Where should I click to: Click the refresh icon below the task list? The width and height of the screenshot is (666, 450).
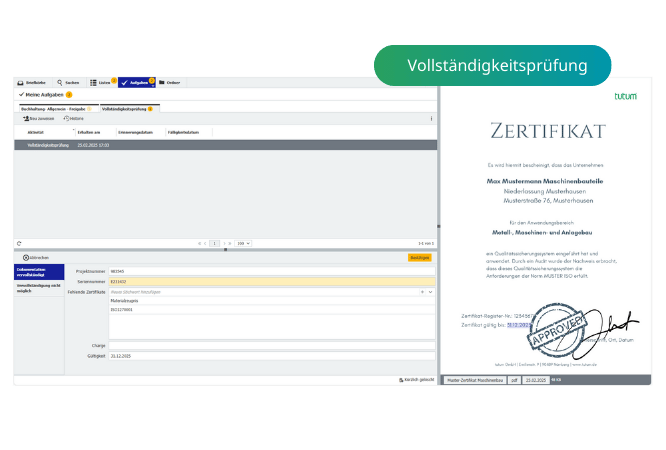[19, 243]
